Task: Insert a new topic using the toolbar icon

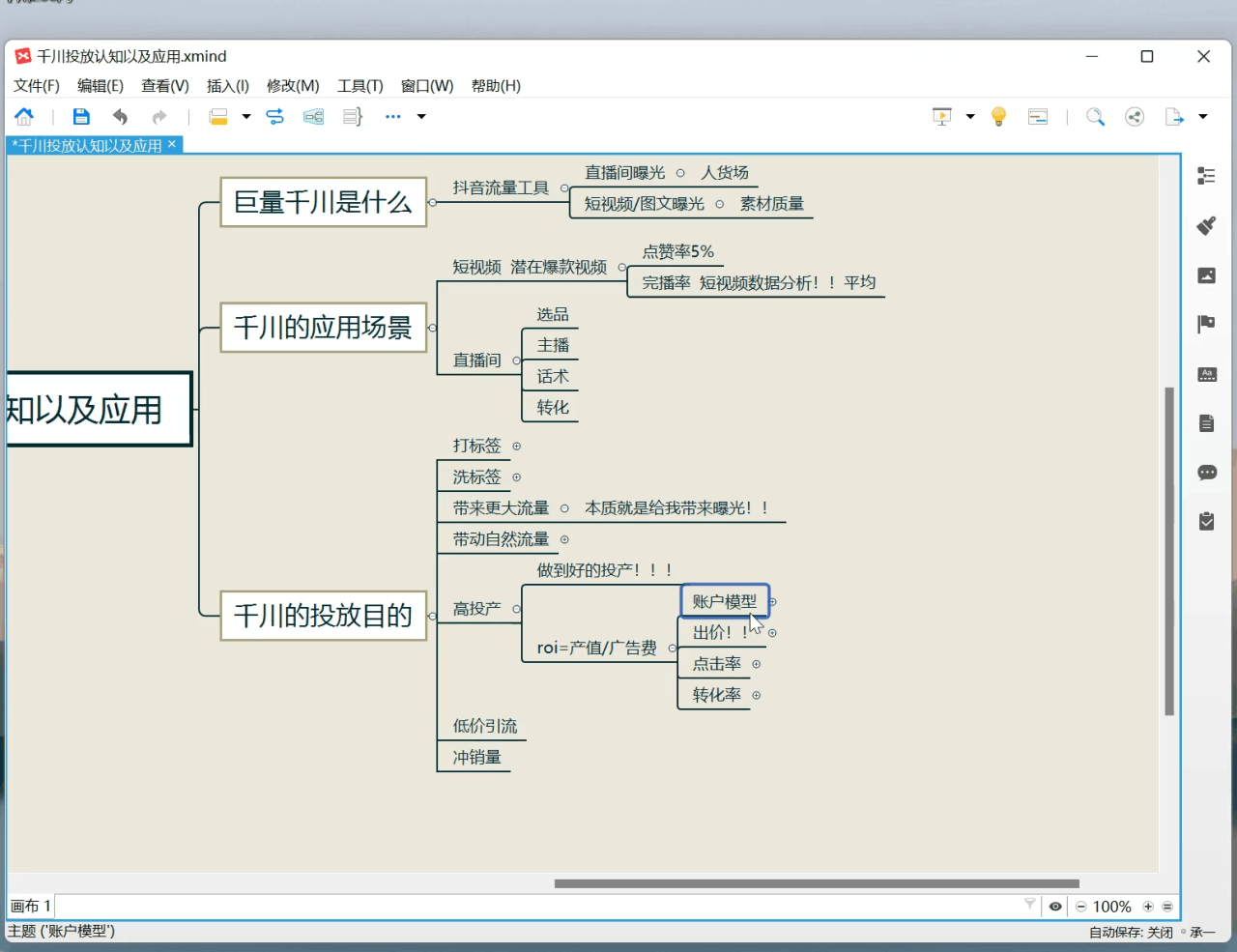Action: 218,117
